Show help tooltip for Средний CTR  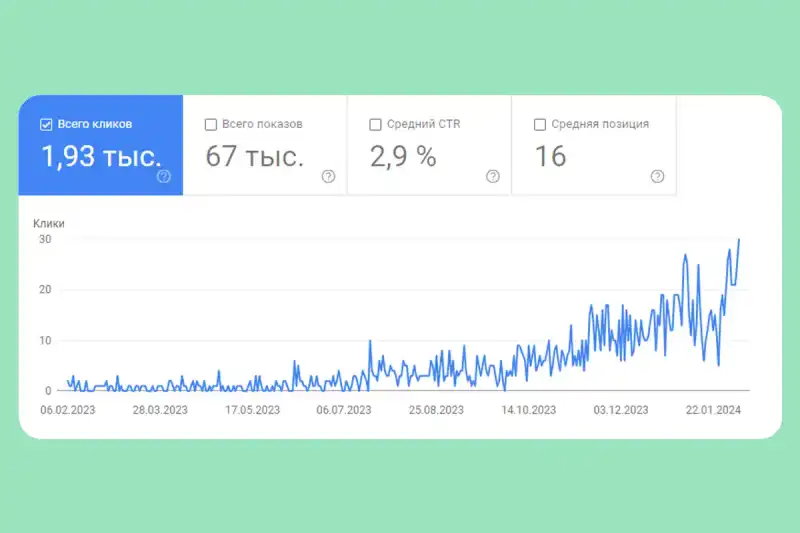(x=493, y=177)
